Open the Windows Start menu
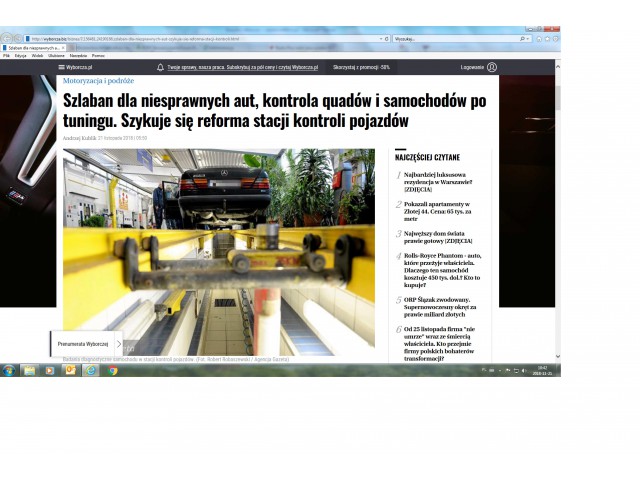Image resolution: width=640 pixels, height=480 pixels. point(8,370)
